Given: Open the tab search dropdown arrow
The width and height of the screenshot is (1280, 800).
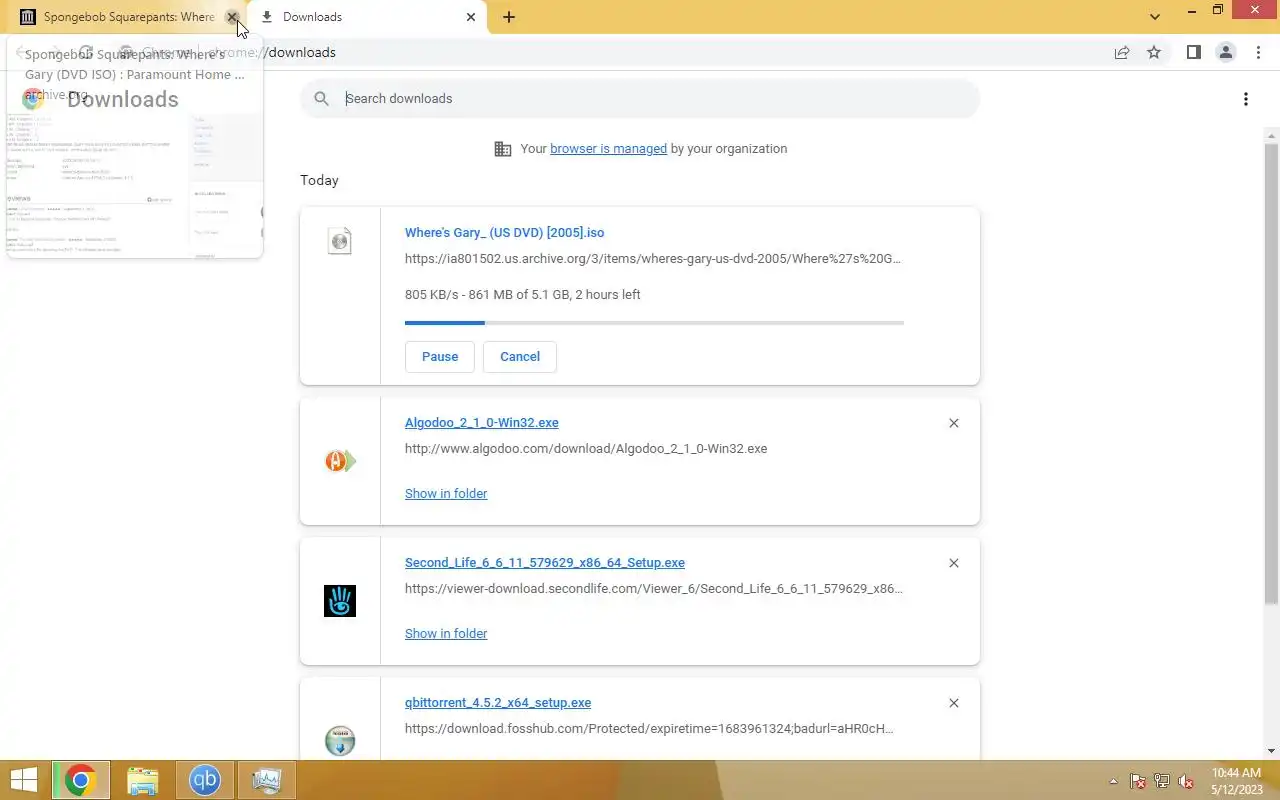Looking at the screenshot, I should point(1155,17).
